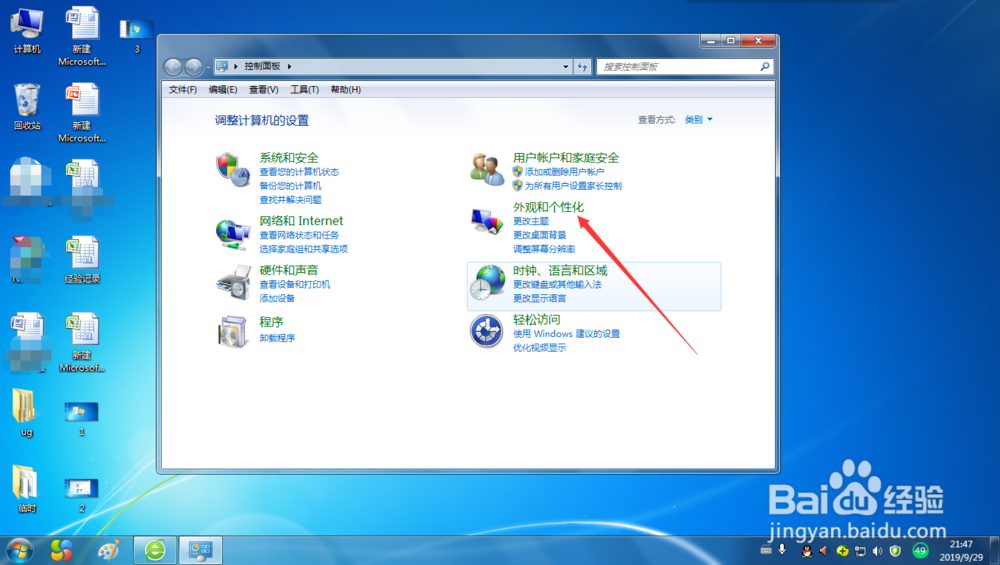Click the 备份您的计算机 link
The height and width of the screenshot is (565, 1000).
[x=290, y=186]
